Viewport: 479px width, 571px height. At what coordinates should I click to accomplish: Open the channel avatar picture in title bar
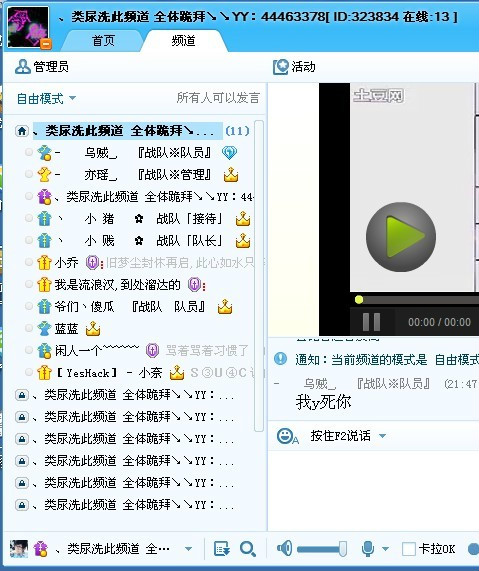point(28,27)
